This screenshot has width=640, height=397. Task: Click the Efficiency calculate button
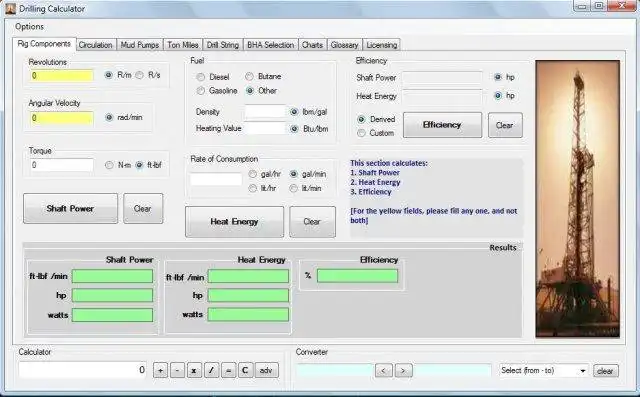click(x=442, y=125)
